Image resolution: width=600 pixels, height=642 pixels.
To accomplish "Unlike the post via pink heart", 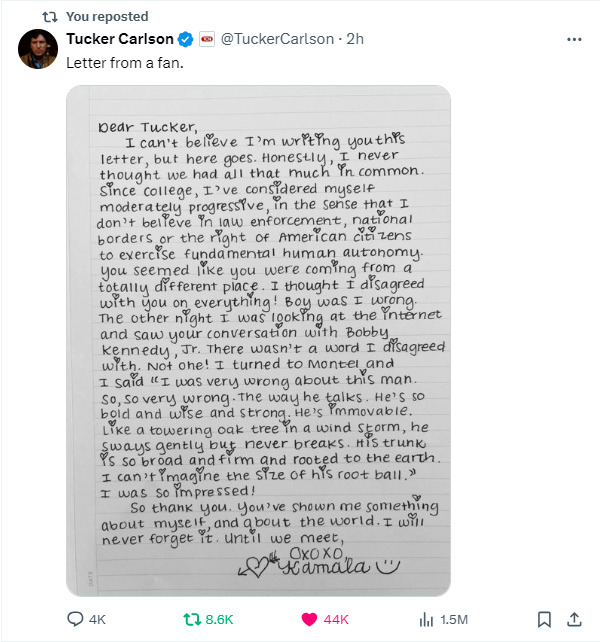I will [x=310, y=619].
